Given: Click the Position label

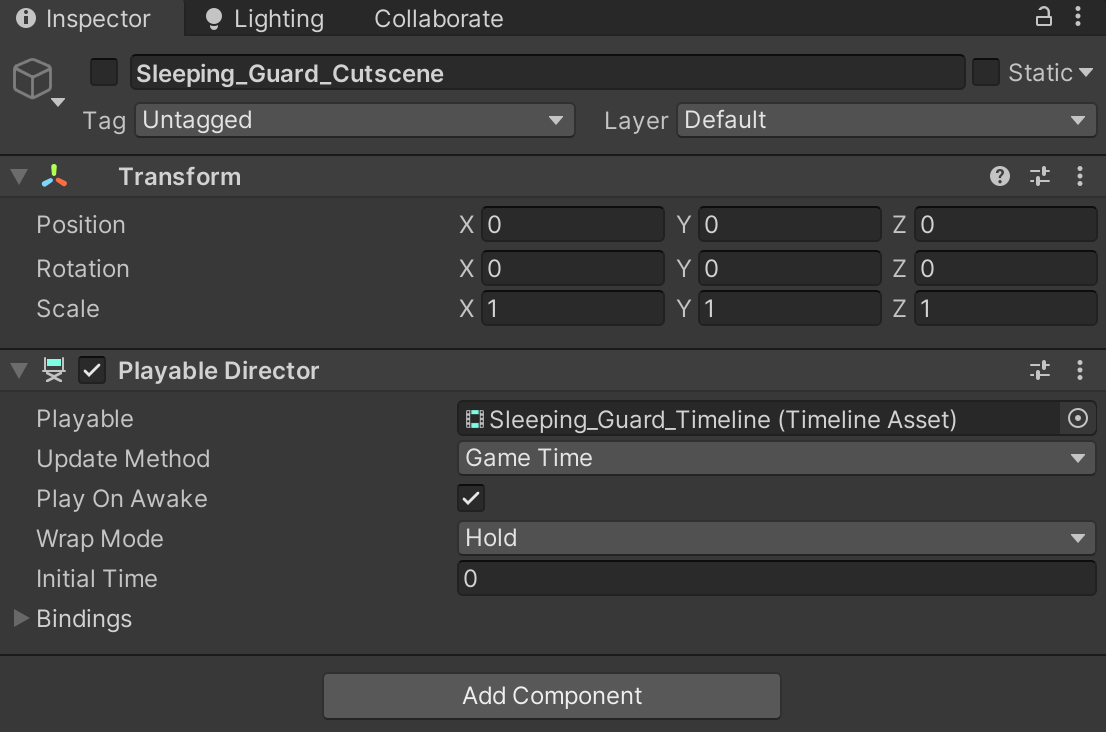Looking at the screenshot, I should 81,224.
